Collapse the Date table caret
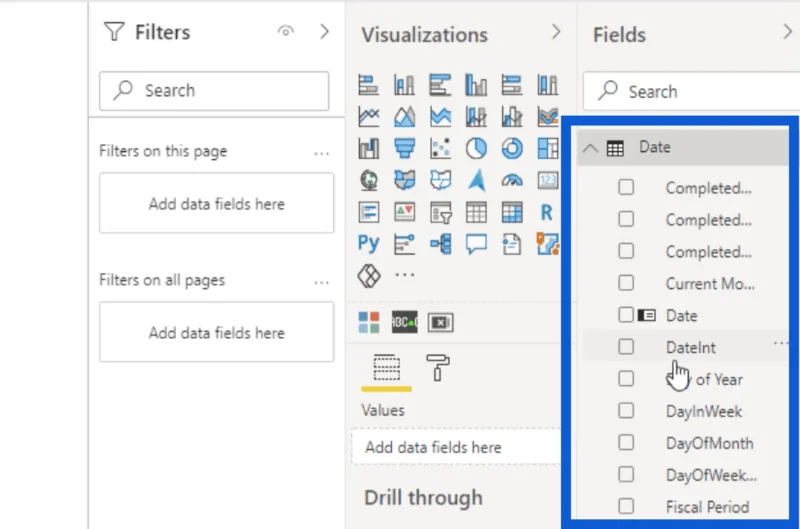The height and width of the screenshot is (529, 800). tap(590, 148)
